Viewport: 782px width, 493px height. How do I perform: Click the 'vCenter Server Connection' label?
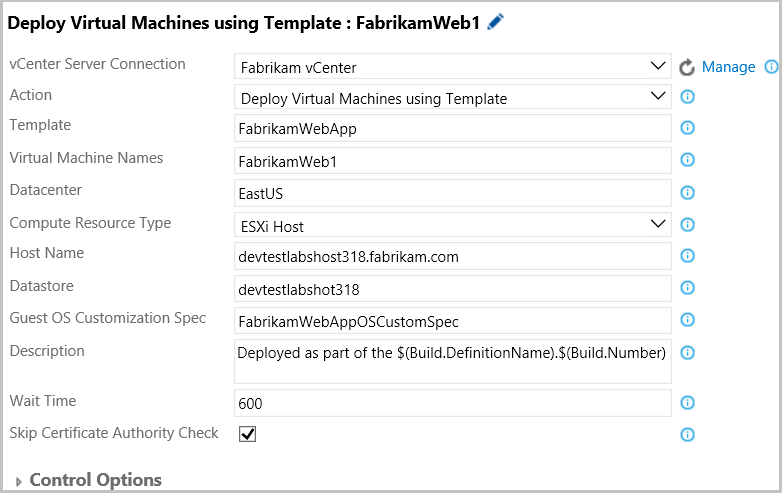click(97, 64)
